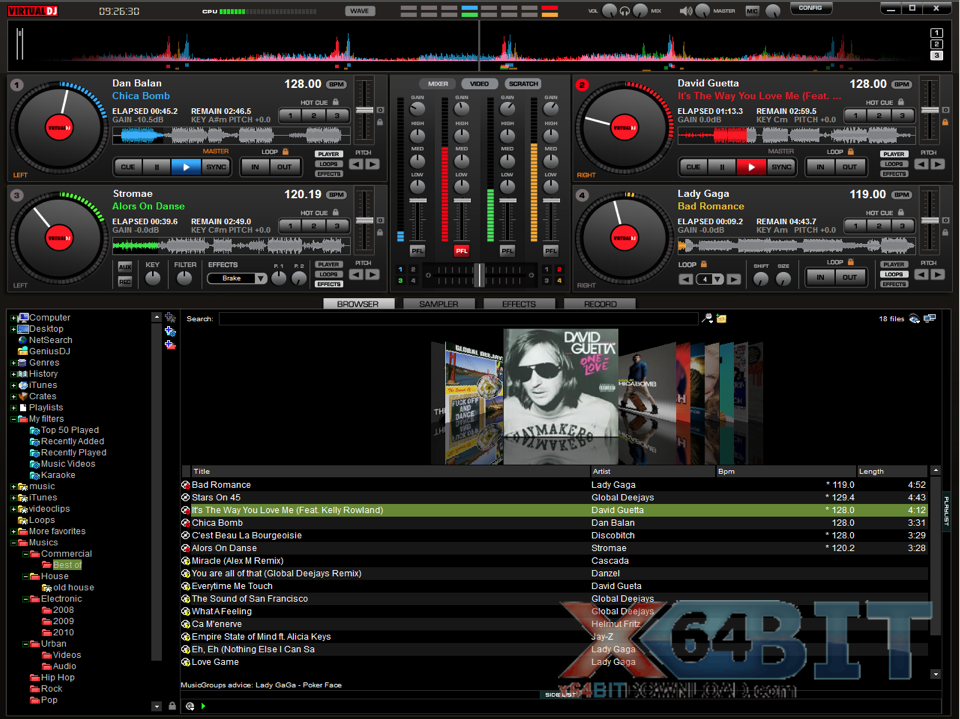This screenshot has height=719, width=960.
Task: Switch center panel to SCRATCH view
Action: [523, 84]
